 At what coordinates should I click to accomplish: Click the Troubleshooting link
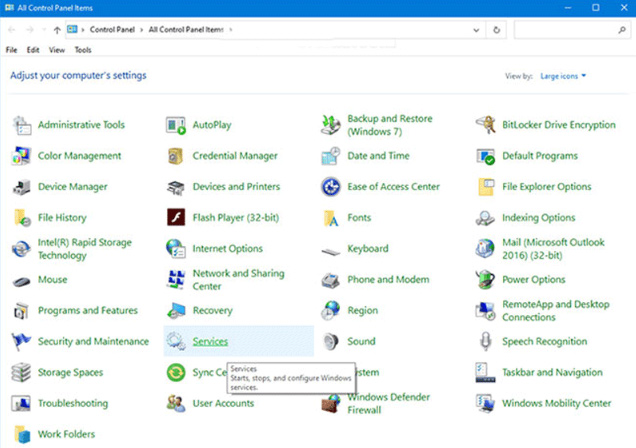[73, 403]
